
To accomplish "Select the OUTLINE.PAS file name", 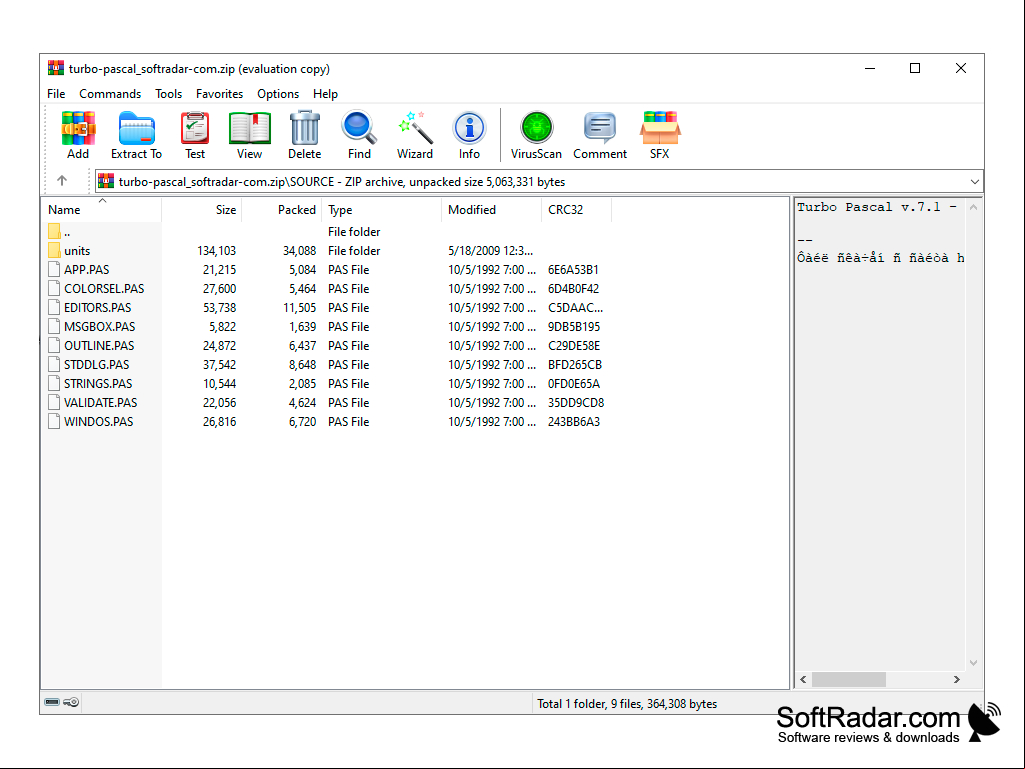I will [x=99, y=345].
